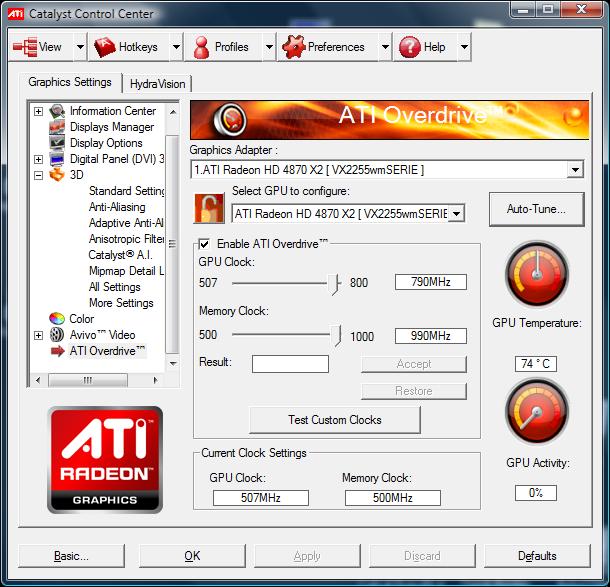Click the 790MHz GPU clock value box
The height and width of the screenshot is (587, 610).
[431, 282]
